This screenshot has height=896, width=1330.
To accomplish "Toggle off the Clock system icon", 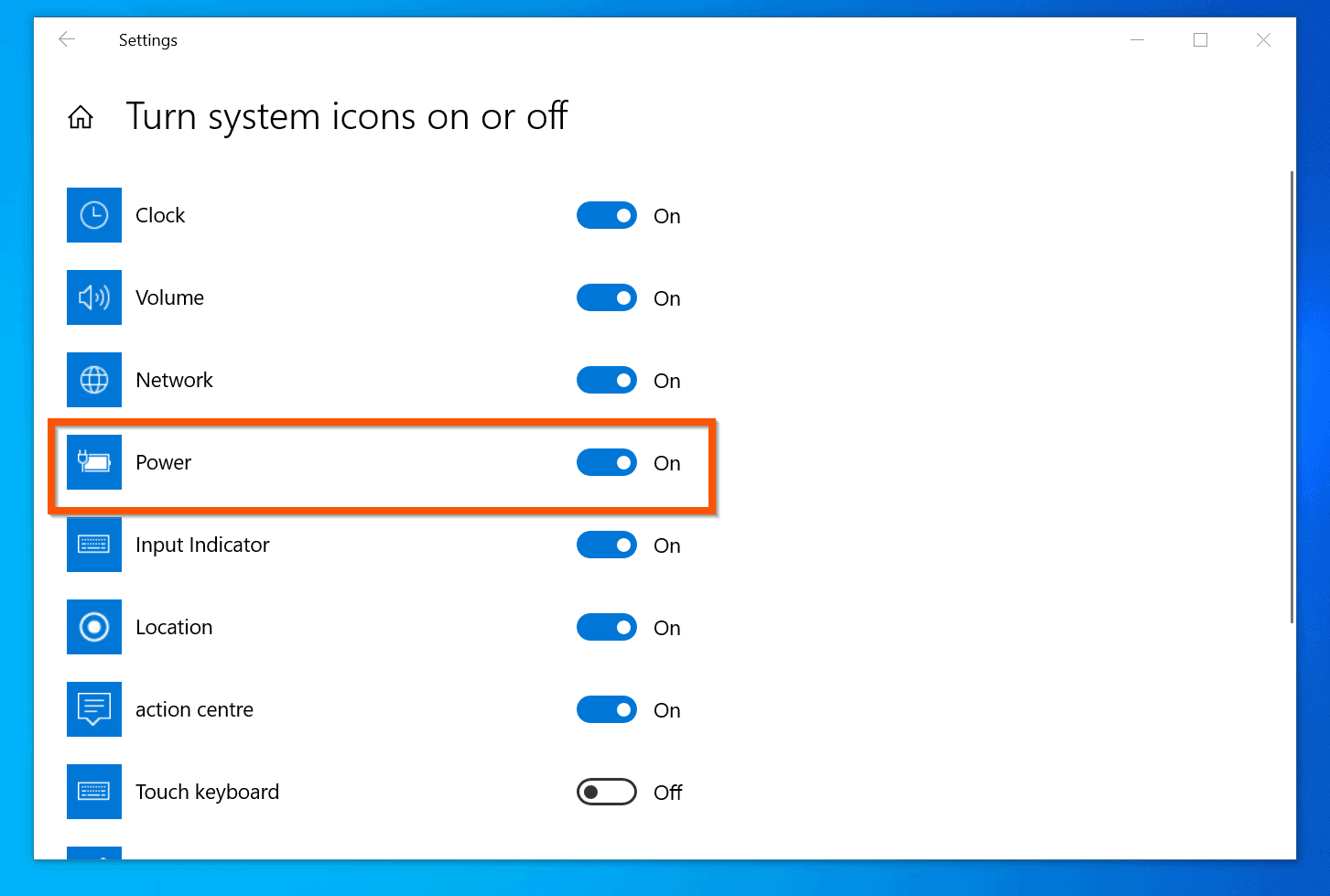I will 606,215.
